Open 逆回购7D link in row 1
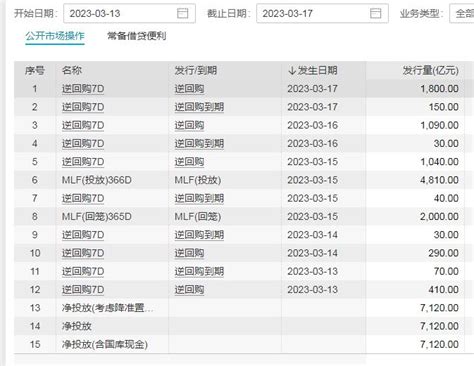 pyautogui.click(x=83, y=89)
